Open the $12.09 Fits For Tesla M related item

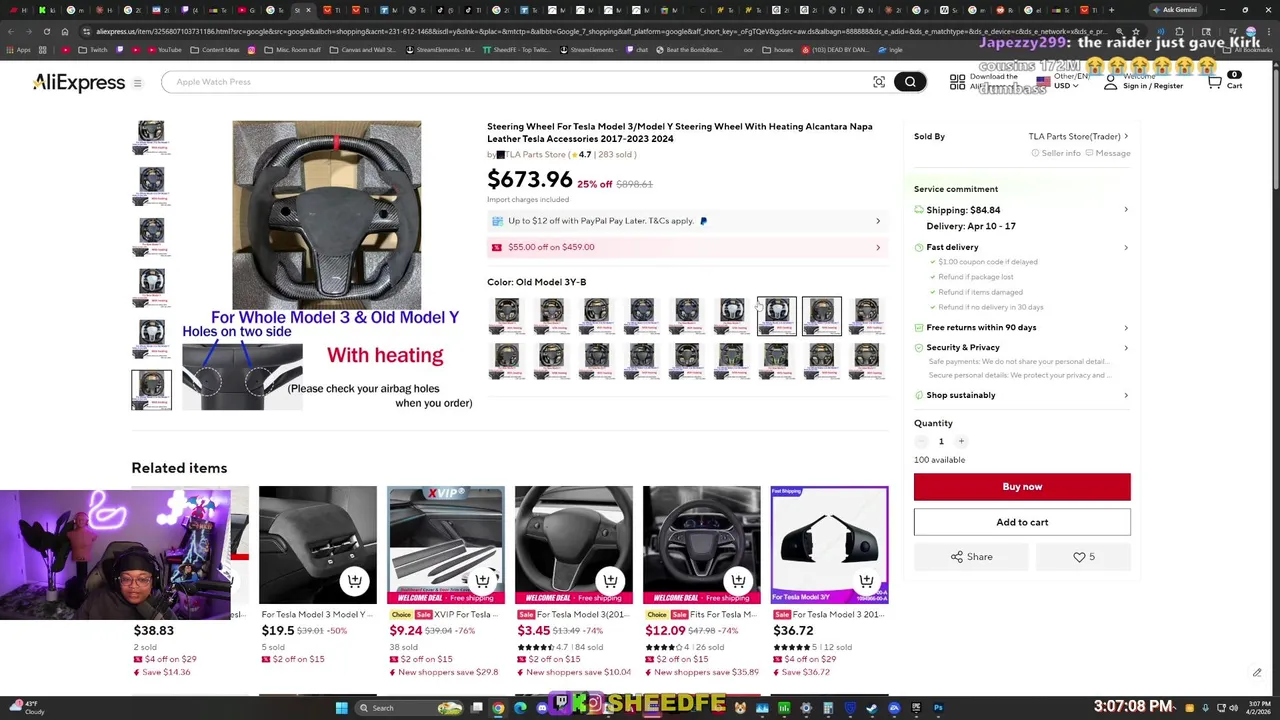tap(701, 545)
